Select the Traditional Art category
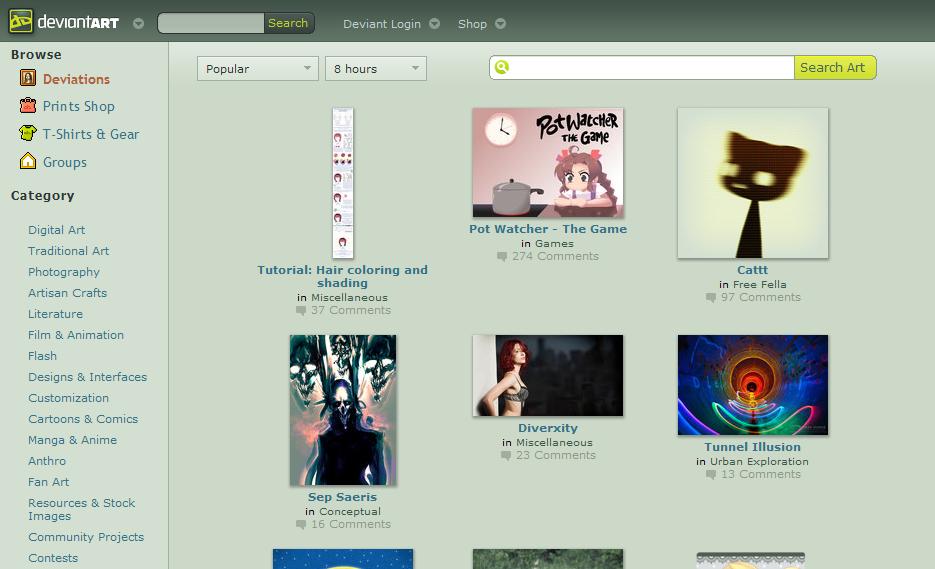The height and width of the screenshot is (569, 935). pyautogui.click(x=69, y=251)
